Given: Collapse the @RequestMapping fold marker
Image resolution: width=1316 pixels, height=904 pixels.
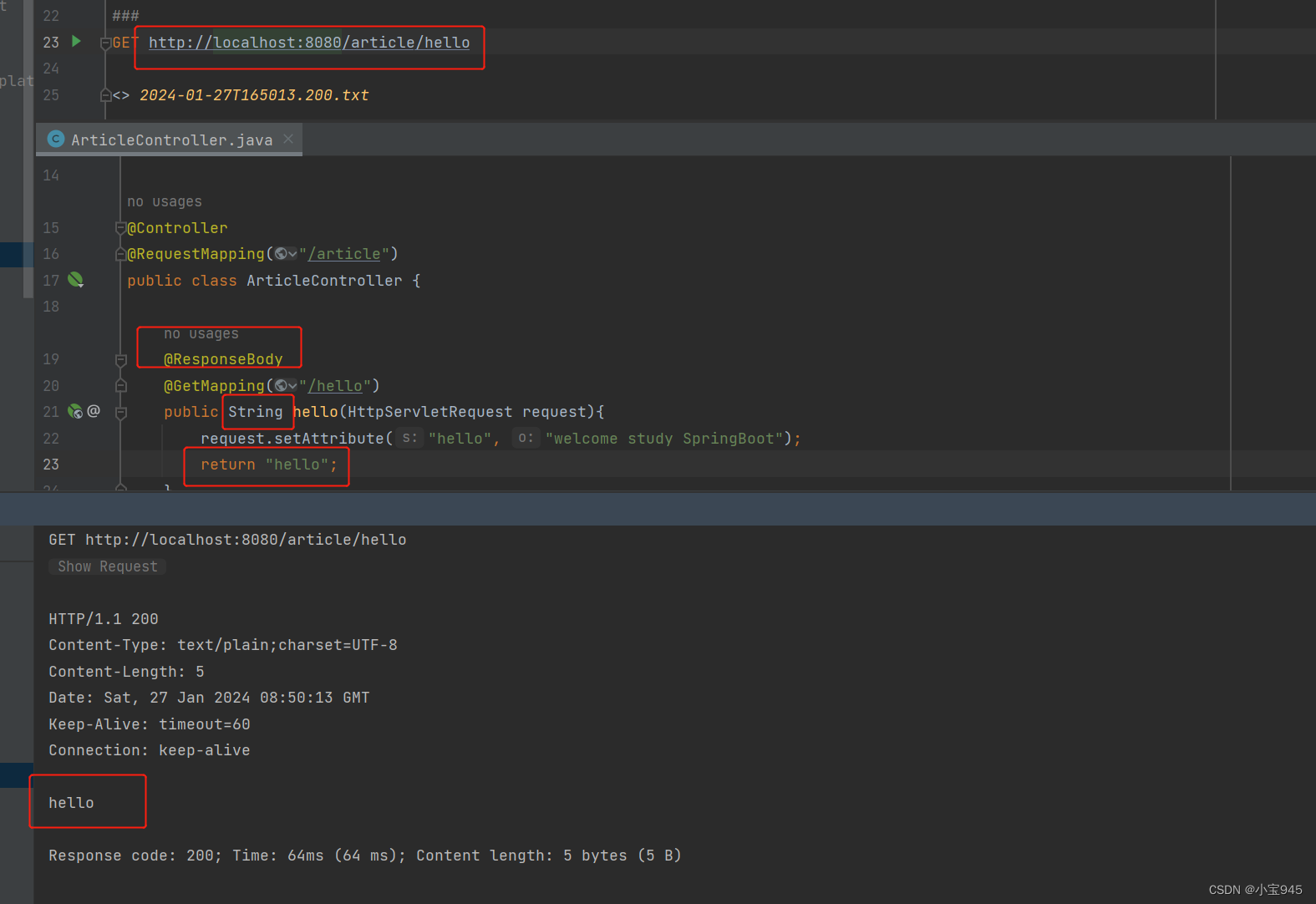Looking at the screenshot, I should coord(120,254).
